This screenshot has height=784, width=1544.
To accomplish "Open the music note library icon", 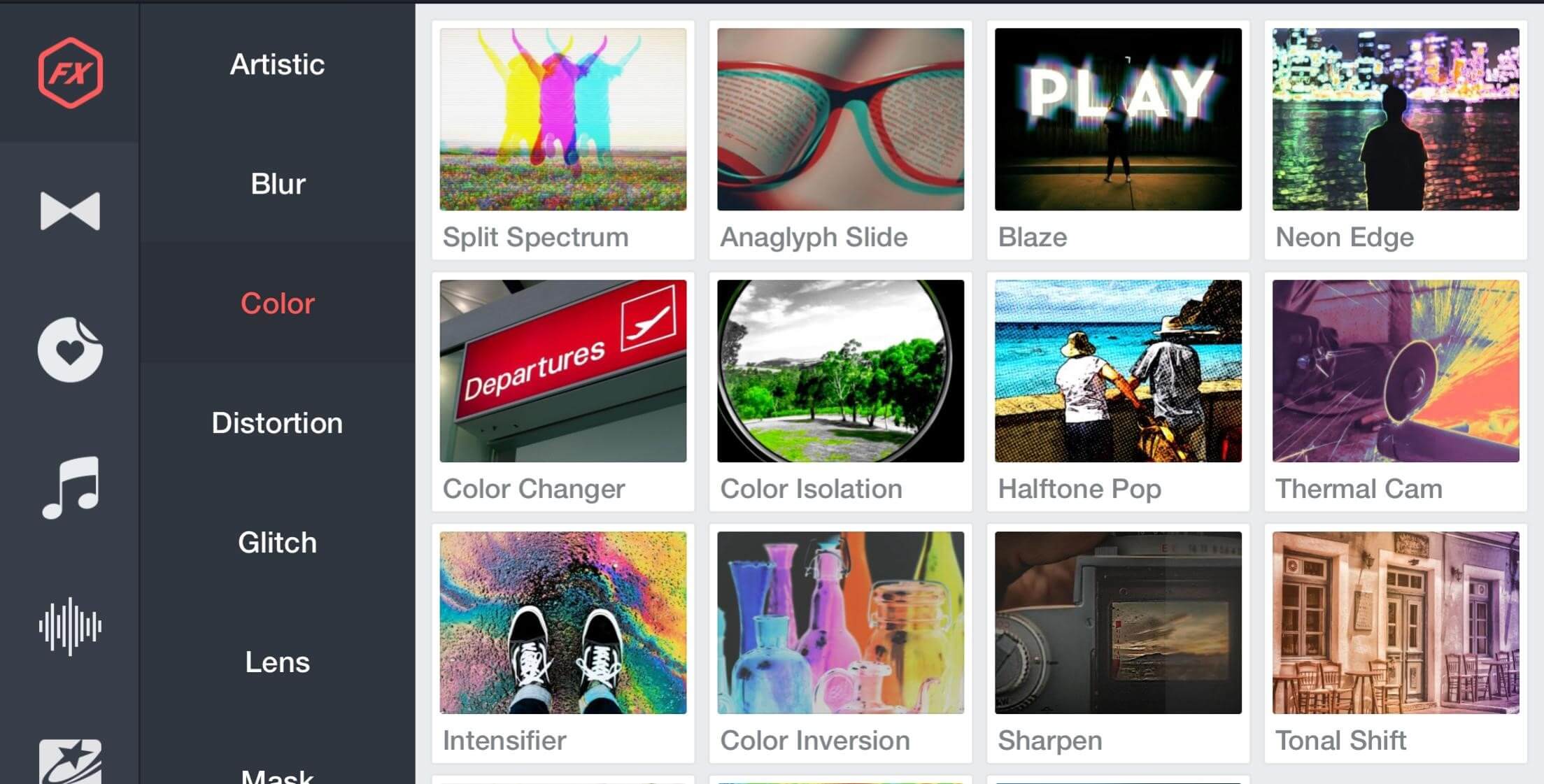I will (70, 487).
